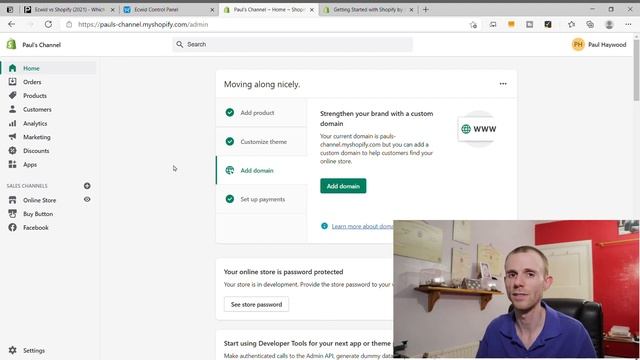
Task: Add a sales channel with plus icon
Action: tap(87, 186)
